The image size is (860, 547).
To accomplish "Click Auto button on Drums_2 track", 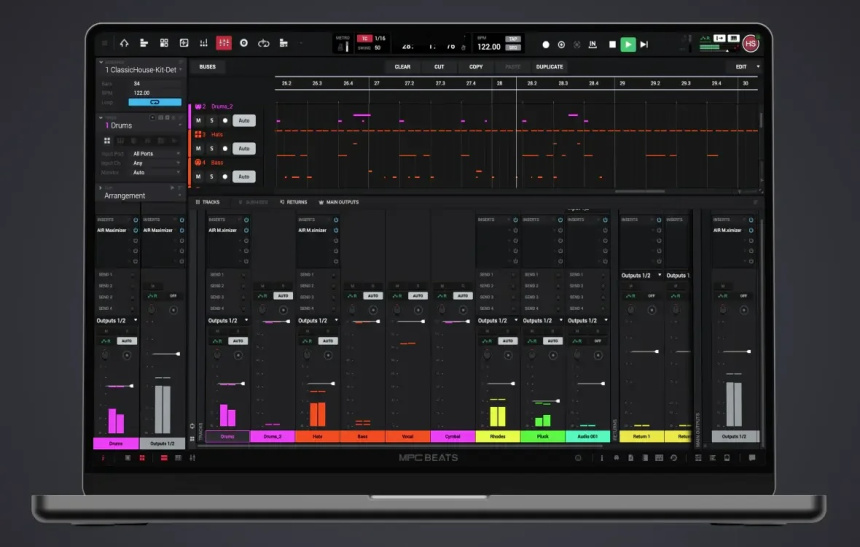I will coord(244,121).
